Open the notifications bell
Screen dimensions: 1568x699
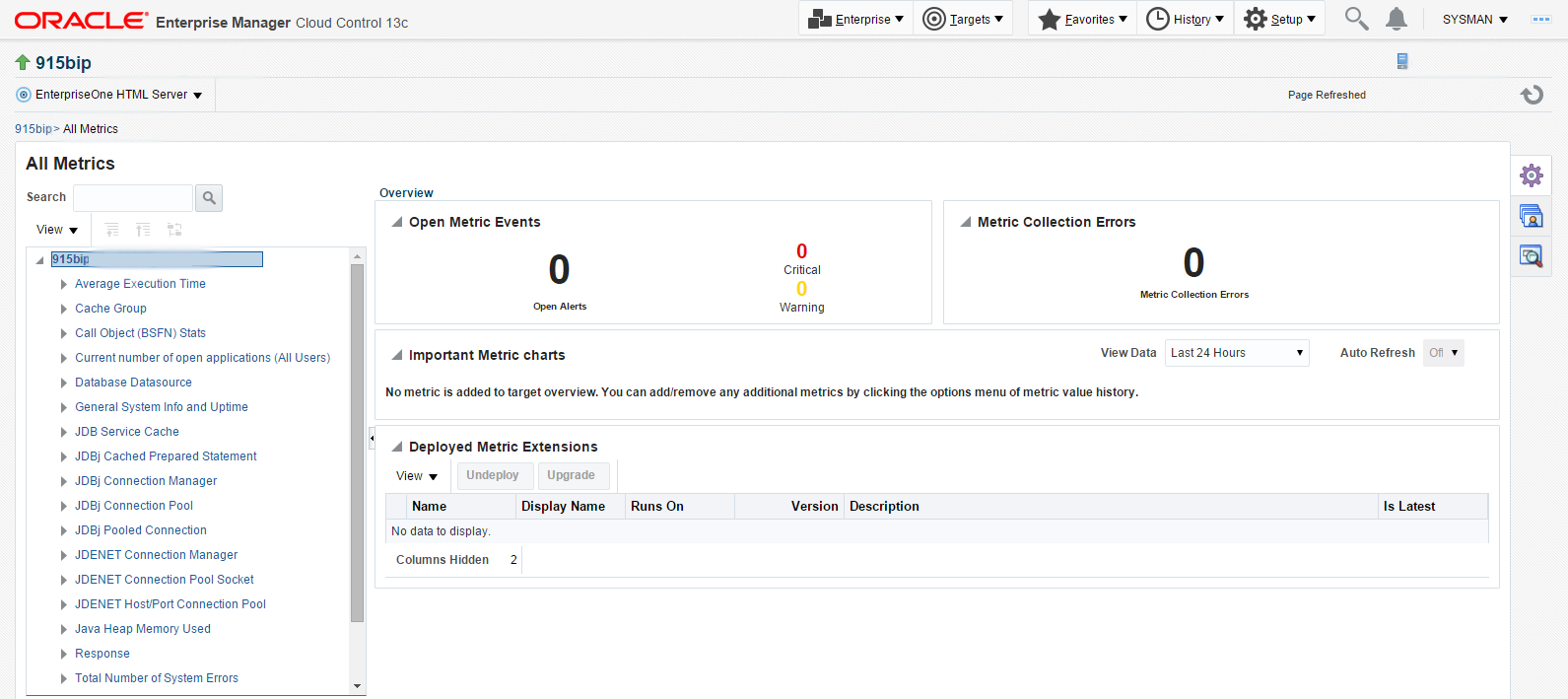pyautogui.click(x=1397, y=19)
